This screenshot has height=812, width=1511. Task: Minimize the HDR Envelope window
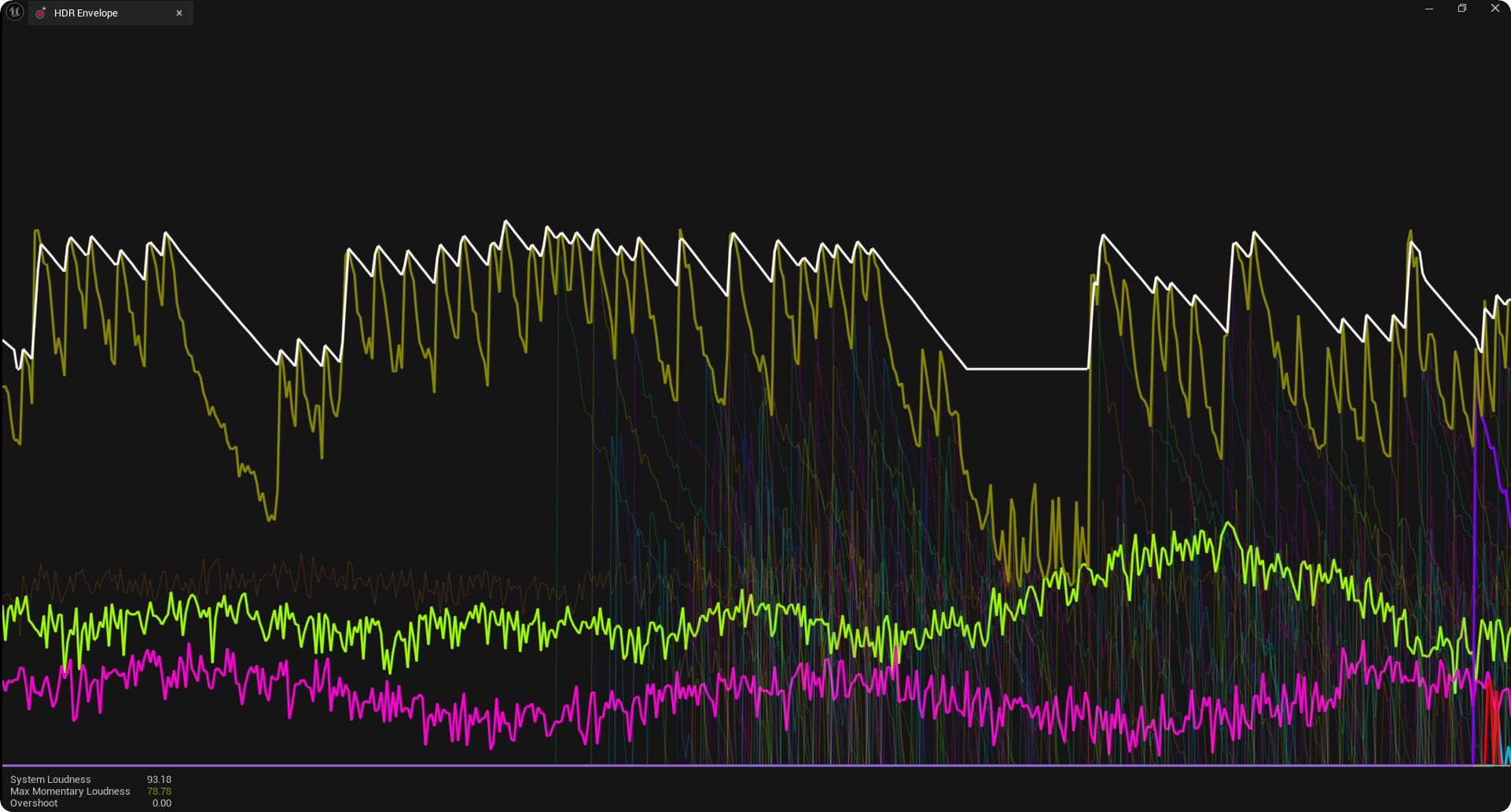(x=1429, y=9)
